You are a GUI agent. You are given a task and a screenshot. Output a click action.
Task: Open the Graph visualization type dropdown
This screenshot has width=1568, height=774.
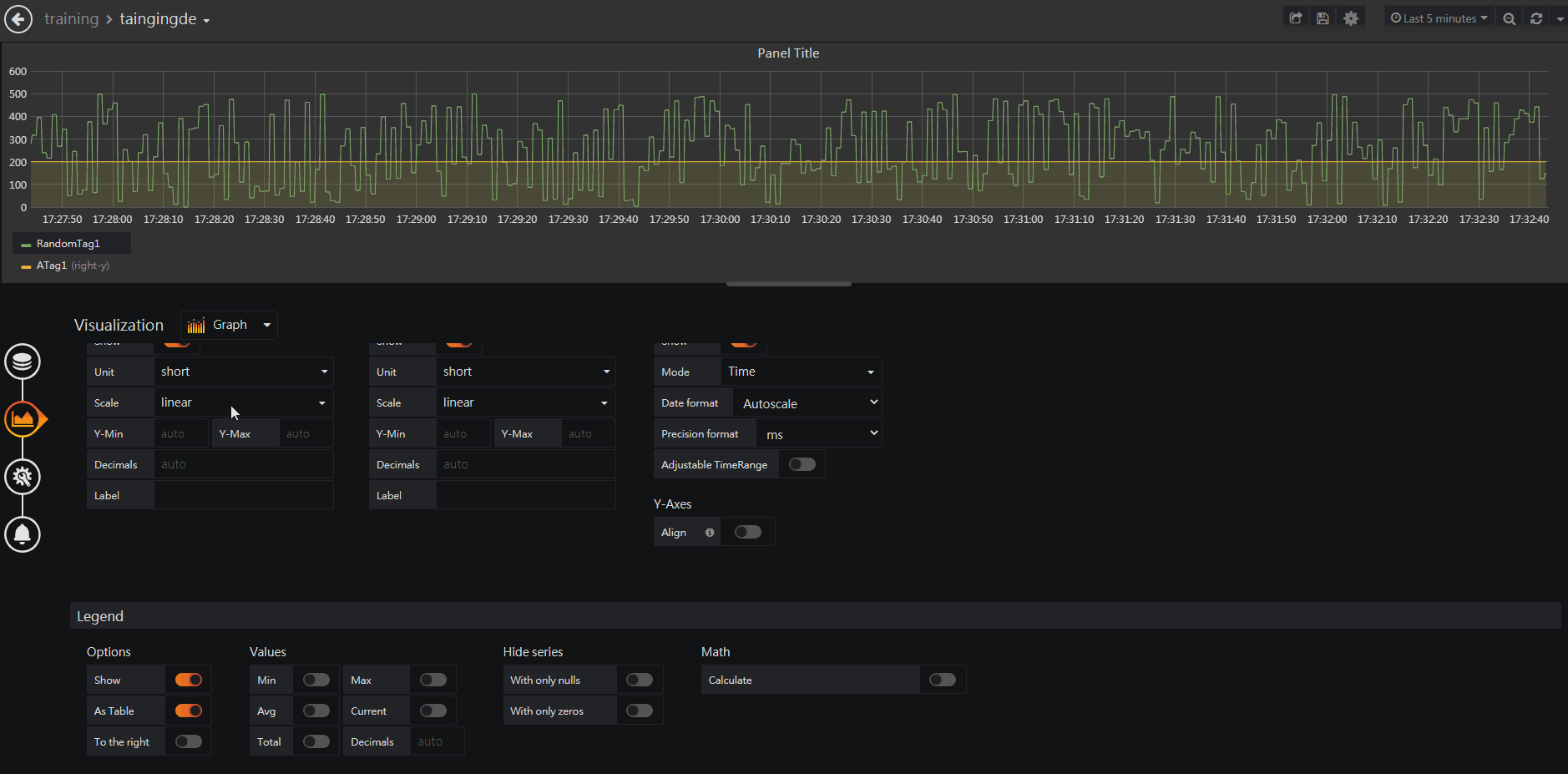coord(229,325)
